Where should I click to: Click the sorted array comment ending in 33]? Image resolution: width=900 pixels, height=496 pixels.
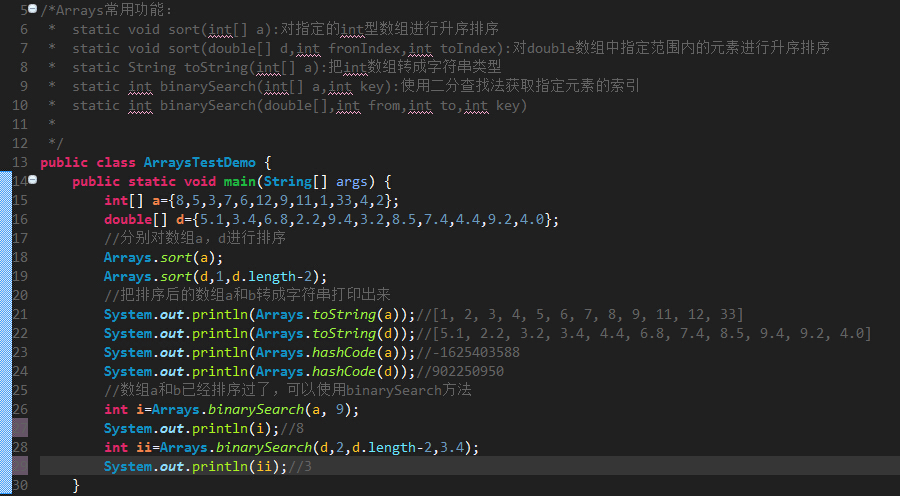[x=580, y=315]
